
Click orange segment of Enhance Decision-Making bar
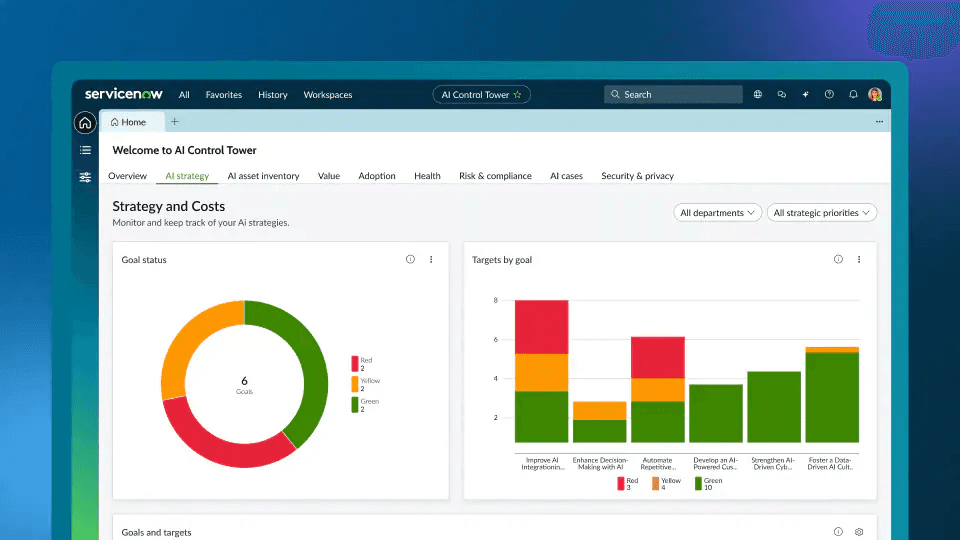click(x=599, y=411)
